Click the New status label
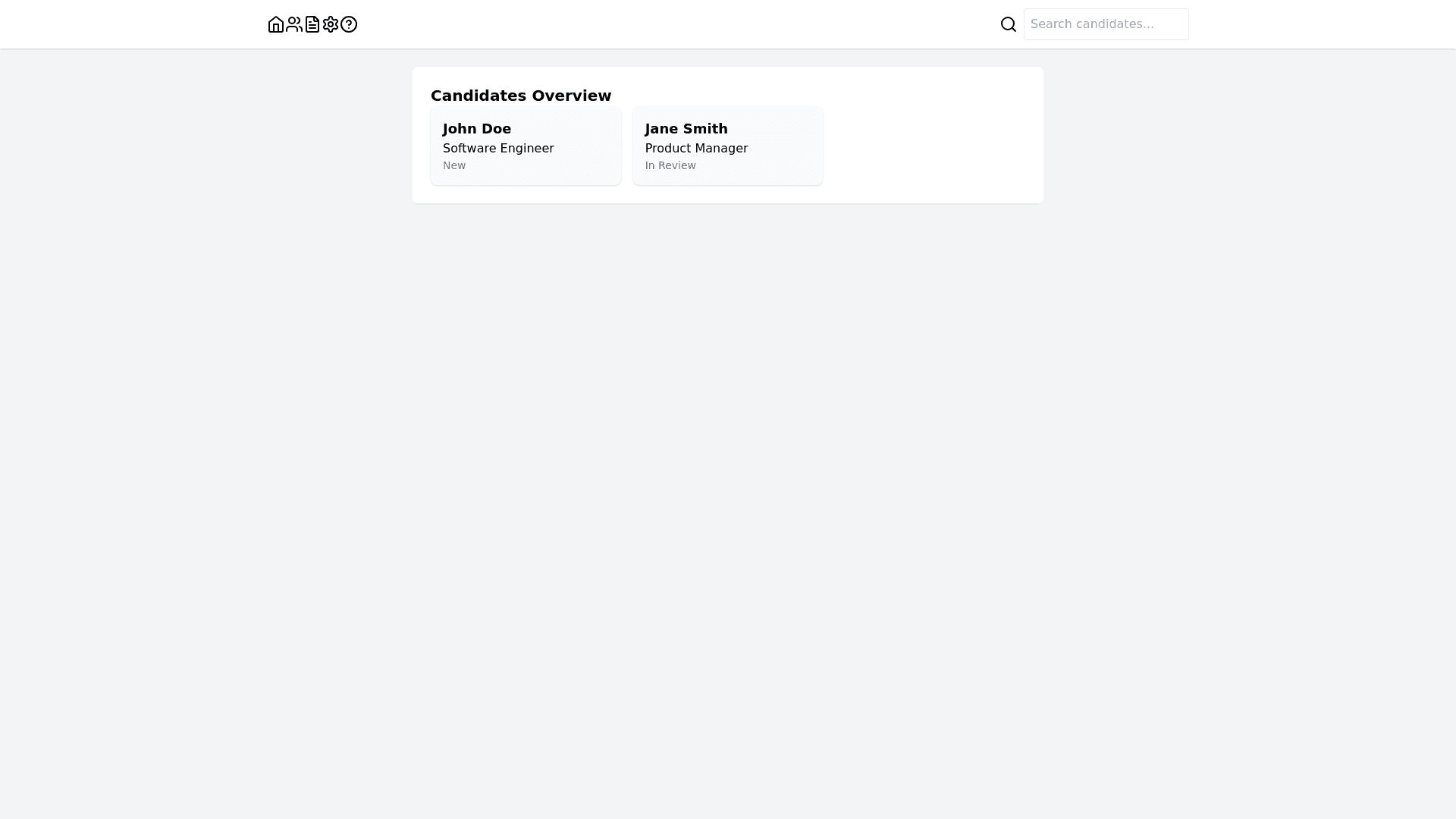Image resolution: width=1456 pixels, height=819 pixels. 454,165
